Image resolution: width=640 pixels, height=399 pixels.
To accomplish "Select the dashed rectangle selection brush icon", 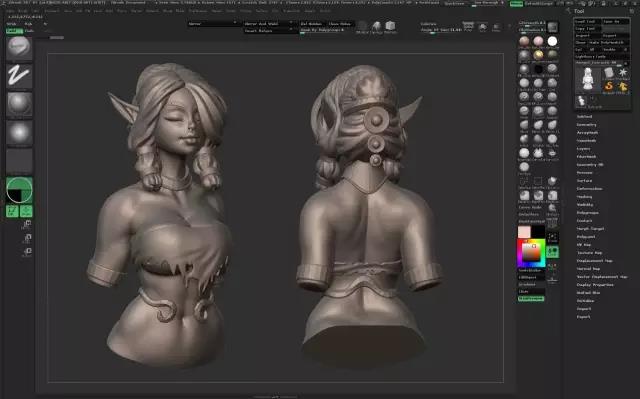I will (538, 181).
